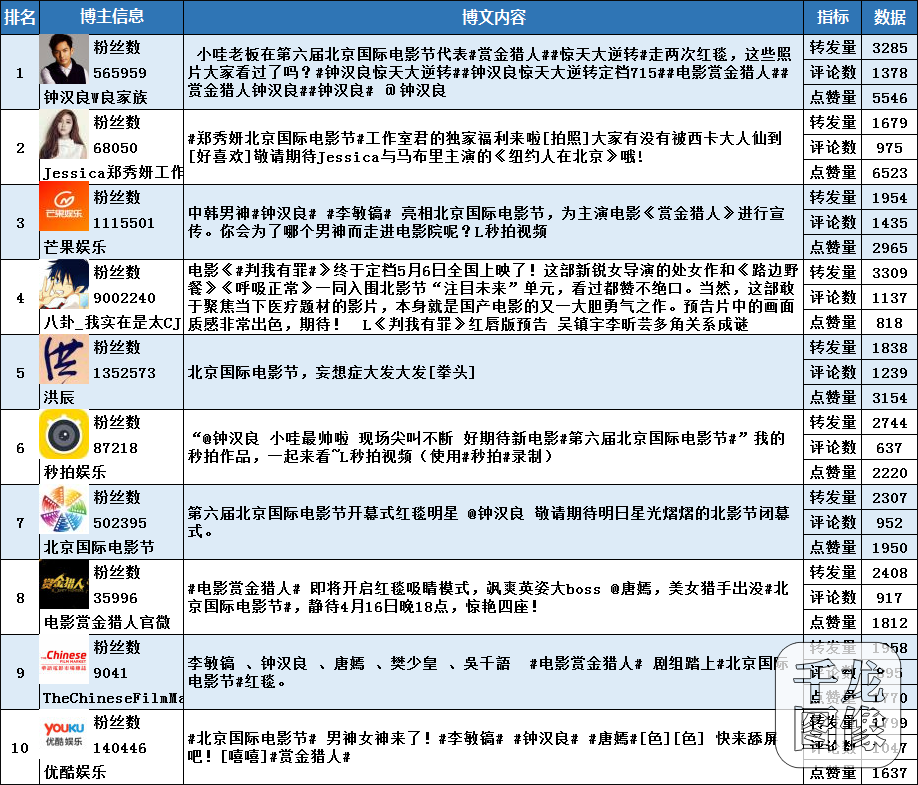Select follower count 1352573

pos(125,373)
